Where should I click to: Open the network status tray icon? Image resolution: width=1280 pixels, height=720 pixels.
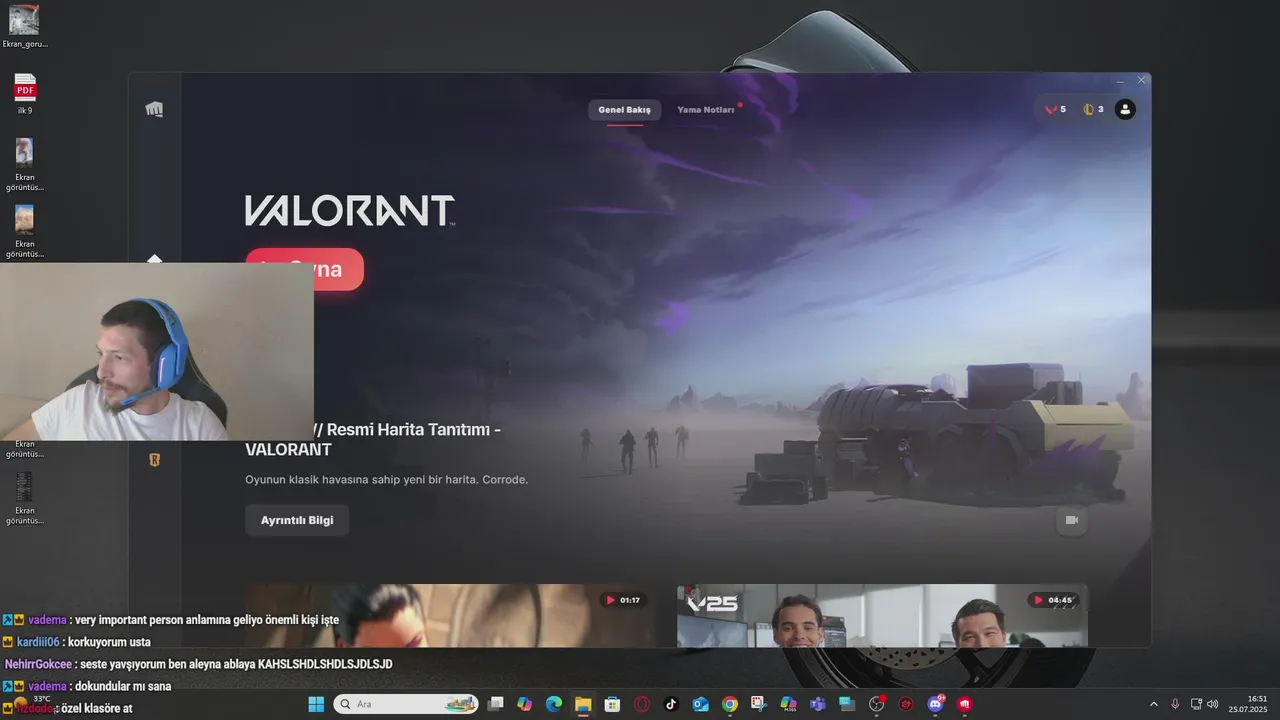coord(1196,704)
